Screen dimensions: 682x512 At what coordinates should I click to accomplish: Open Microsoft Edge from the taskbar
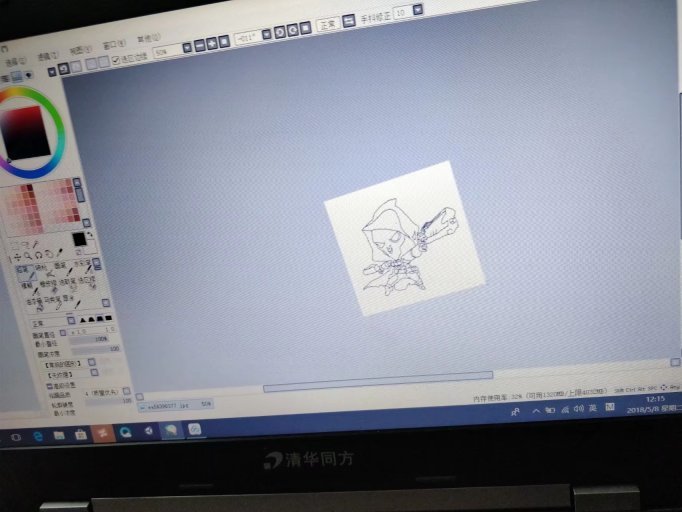[x=38, y=436]
